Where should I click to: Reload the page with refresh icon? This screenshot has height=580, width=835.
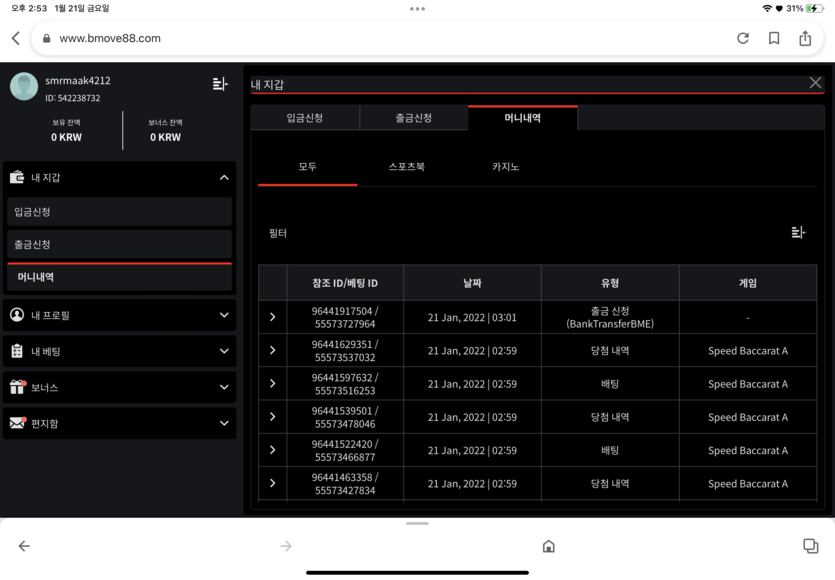coord(743,38)
